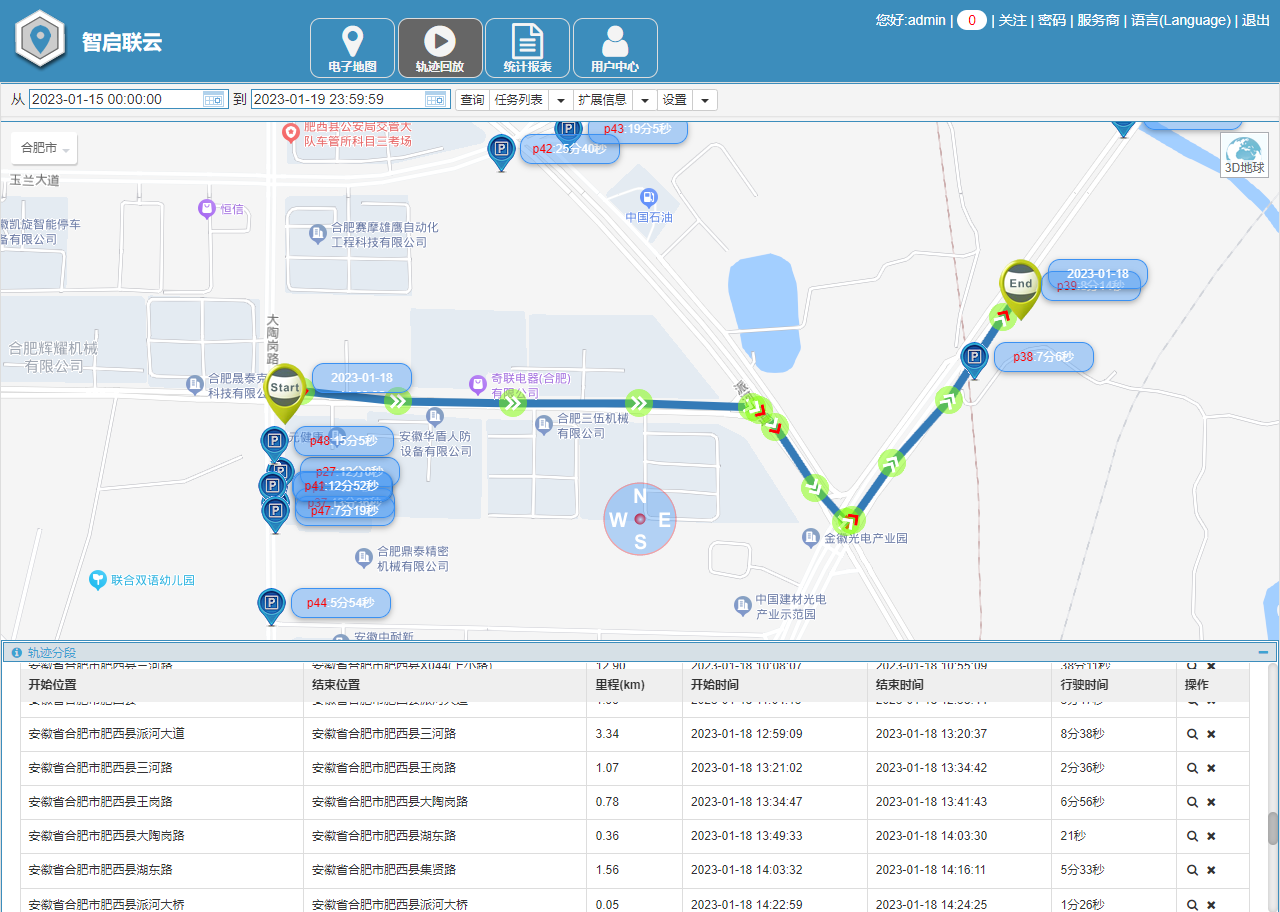Open the calendar picker for the start date
This screenshot has height=912, width=1280.
[212, 99]
